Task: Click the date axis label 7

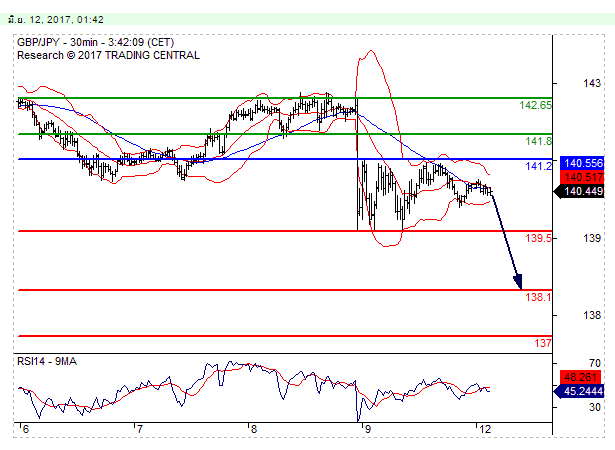Action: (x=139, y=429)
